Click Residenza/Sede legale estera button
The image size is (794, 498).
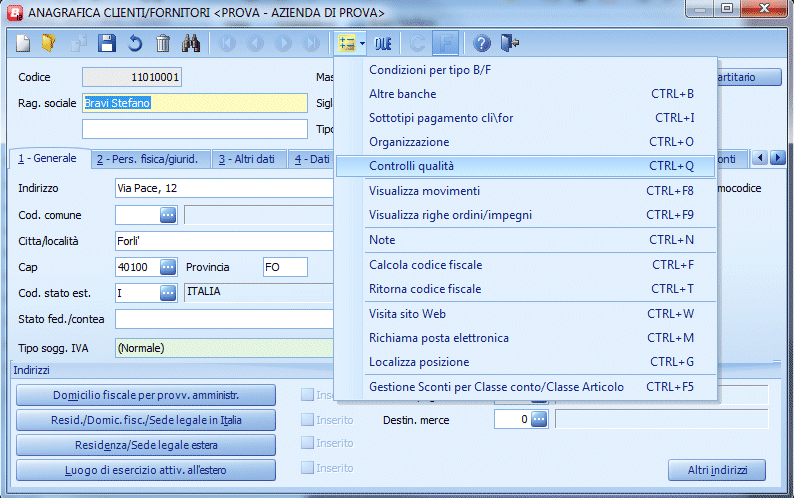pos(146,445)
